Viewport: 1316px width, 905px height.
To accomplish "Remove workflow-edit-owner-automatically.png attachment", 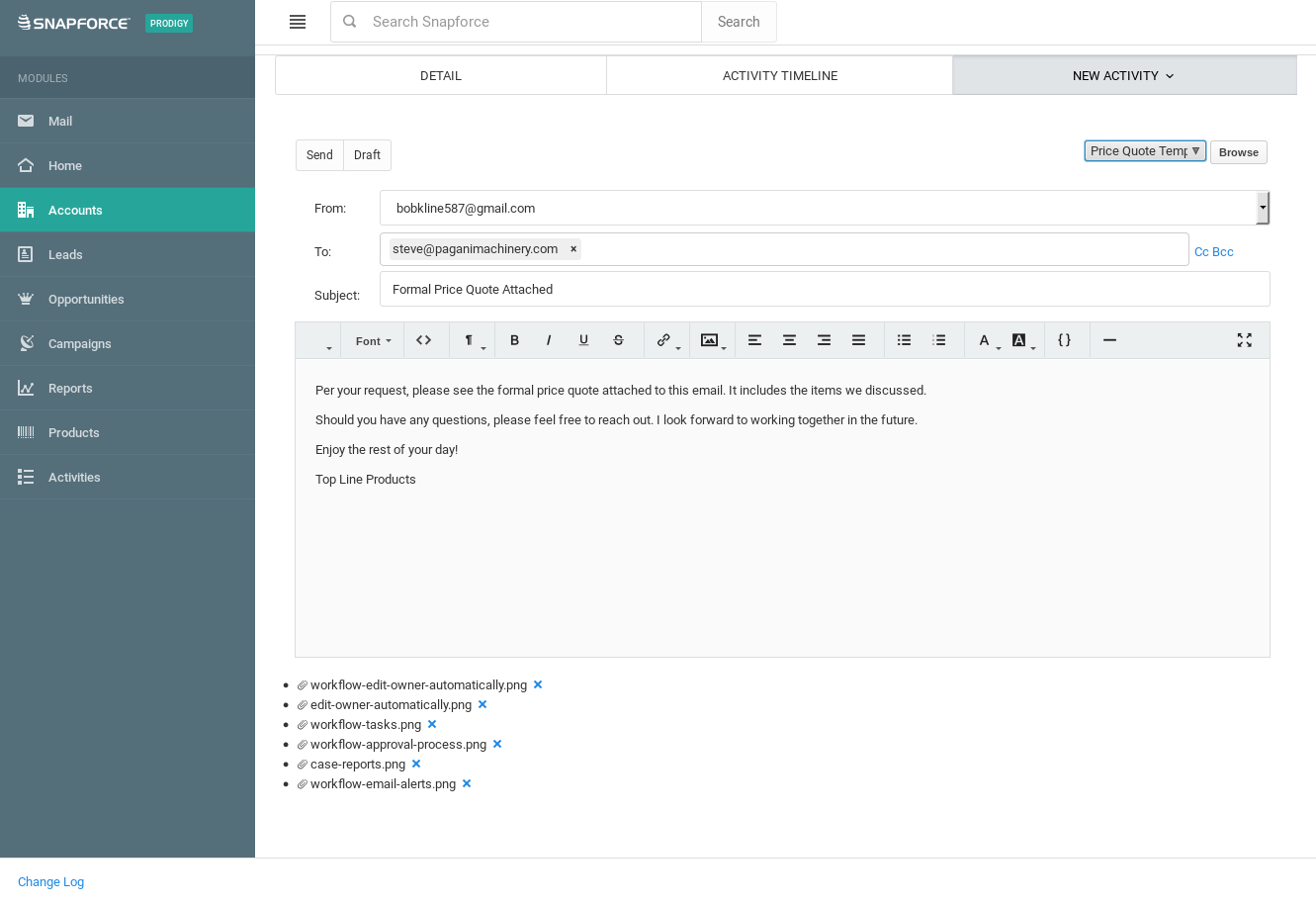I will 538,684.
